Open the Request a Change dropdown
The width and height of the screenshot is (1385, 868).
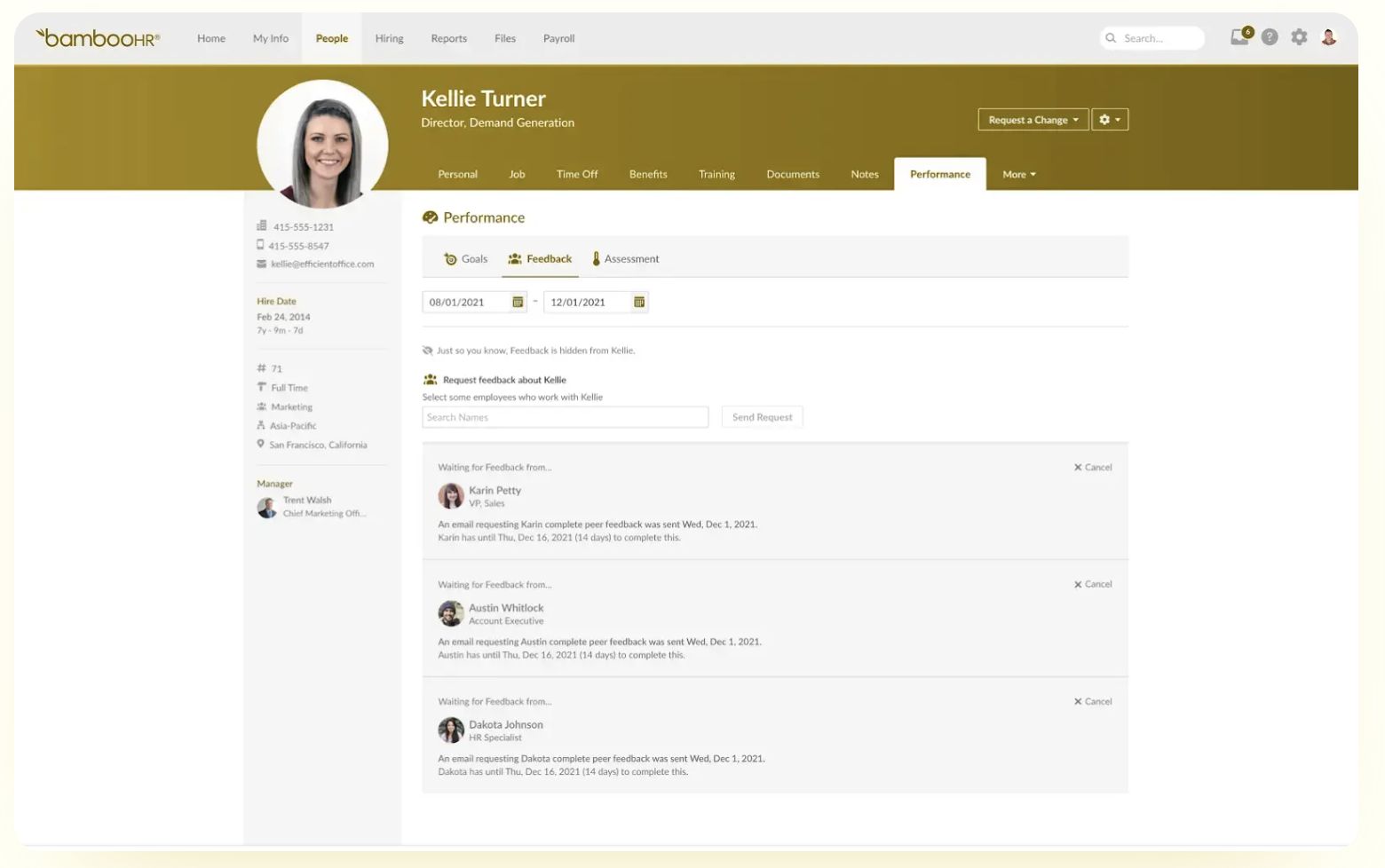1033,119
